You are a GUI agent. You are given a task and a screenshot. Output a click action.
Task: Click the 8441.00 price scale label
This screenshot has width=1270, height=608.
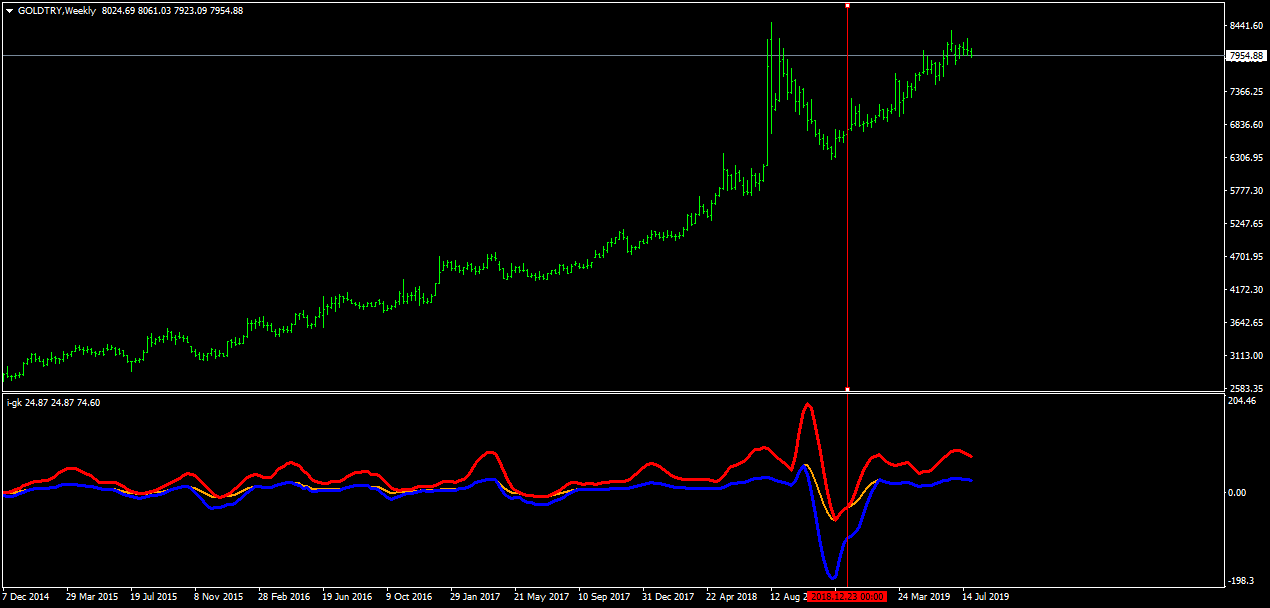[x=1245, y=26]
